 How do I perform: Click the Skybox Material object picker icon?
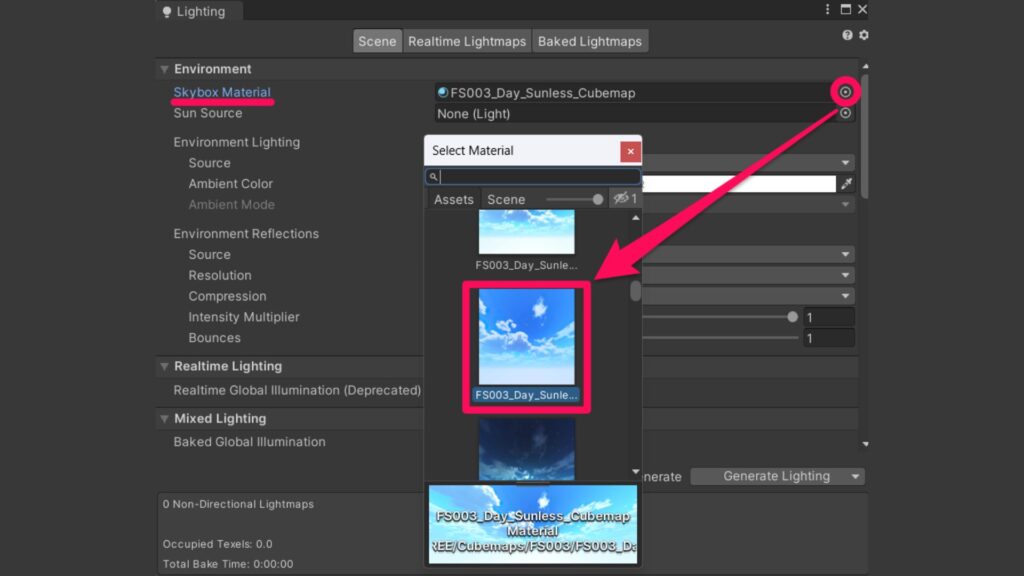point(846,91)
